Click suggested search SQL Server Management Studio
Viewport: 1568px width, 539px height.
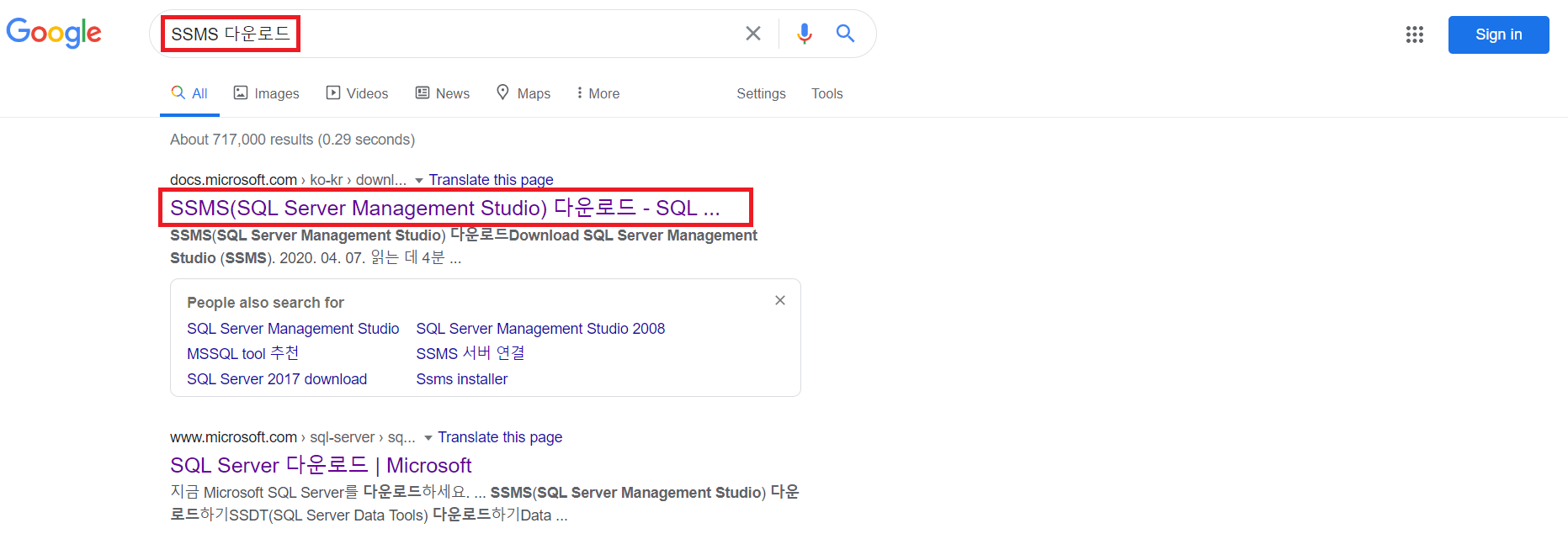coord(293,329)
